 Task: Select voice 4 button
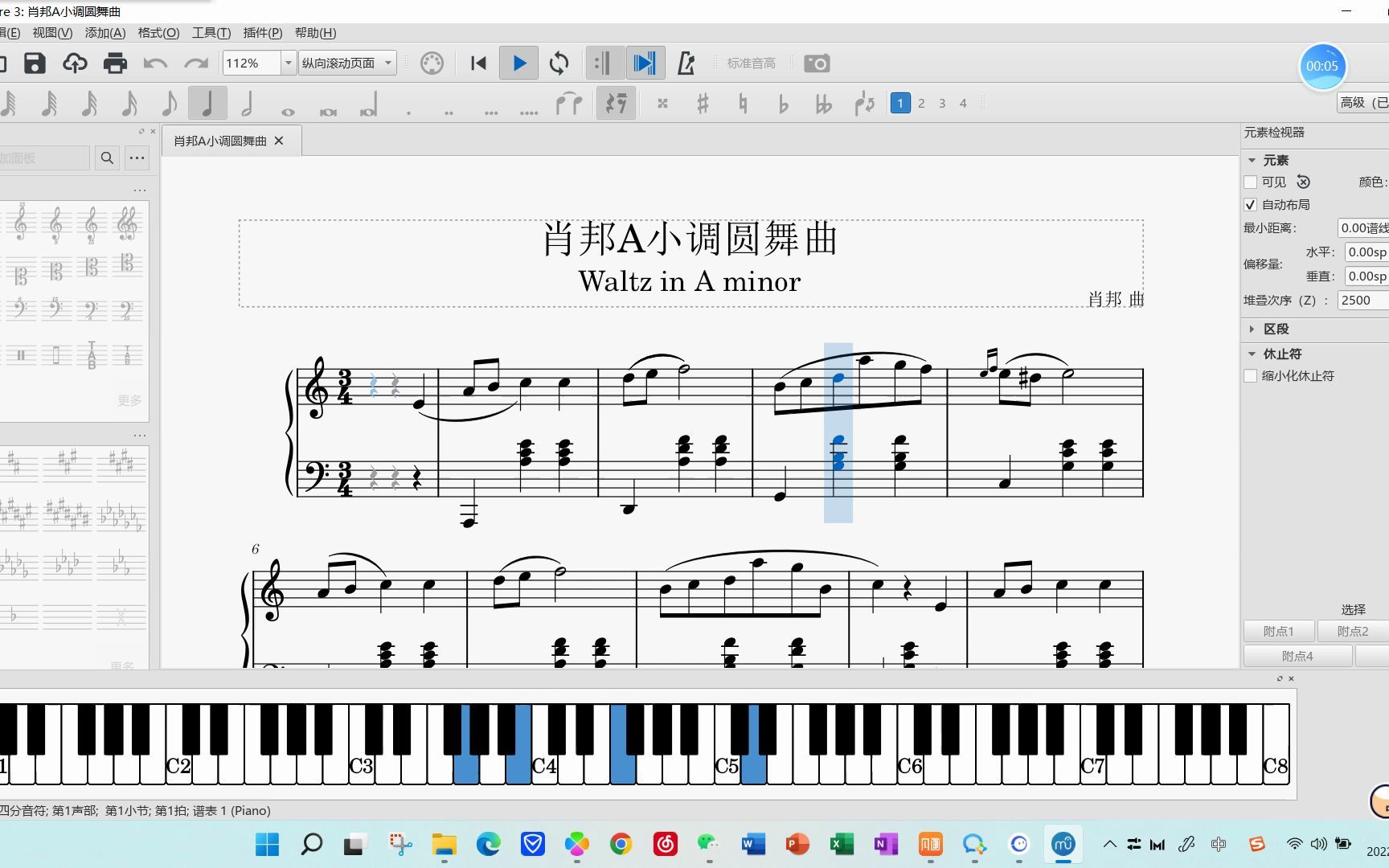pyautogui.click(x=963, y=103)
